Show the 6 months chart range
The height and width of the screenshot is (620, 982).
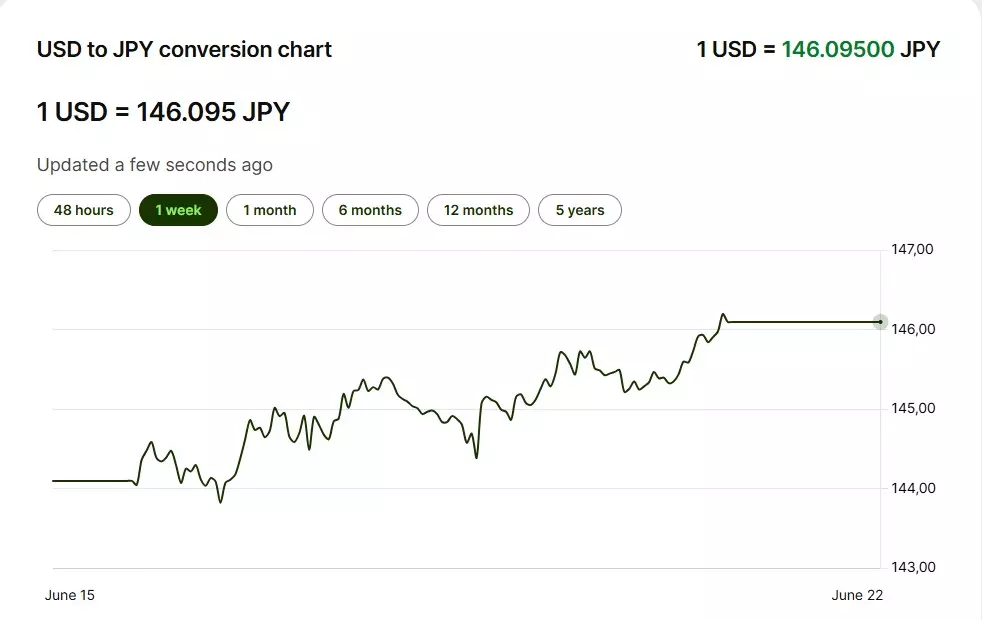(x=370, y=210)
